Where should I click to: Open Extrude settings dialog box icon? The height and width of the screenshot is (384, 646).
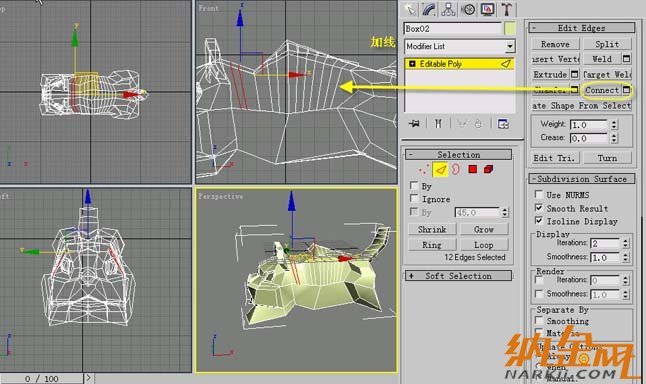[575, 75]
